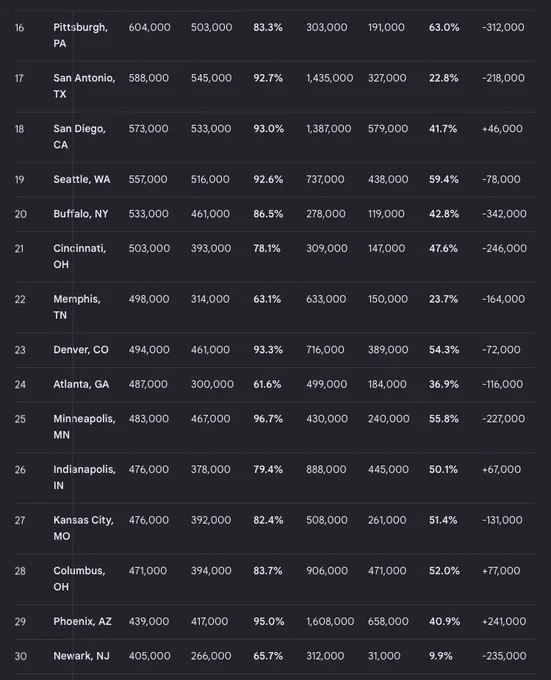This screenshot has width=551, height=680.
Task: Click San Antonio's 1,435,000 population value
Action: [329, 78]
